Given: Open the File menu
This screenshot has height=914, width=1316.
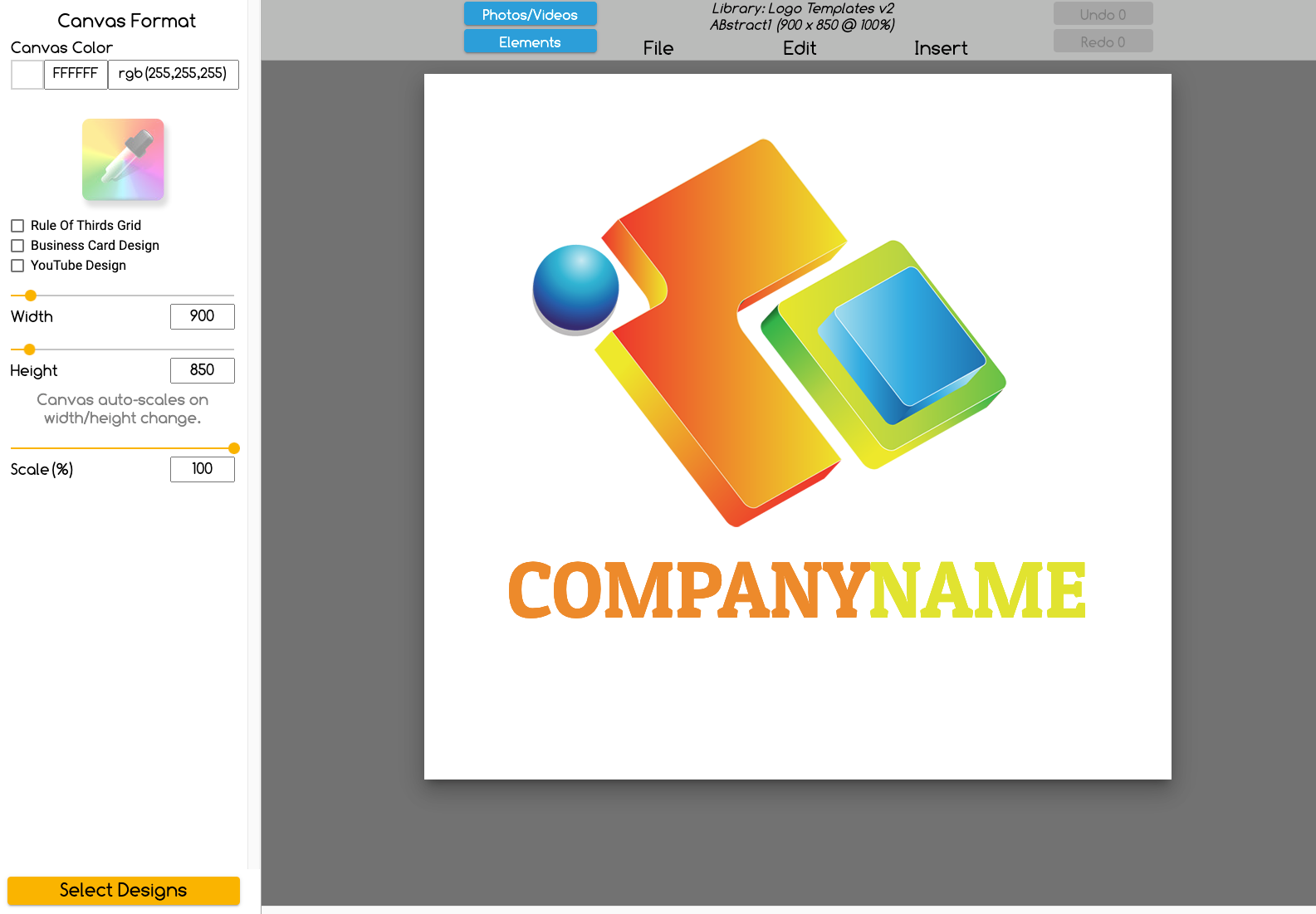Looking at the screenshot, I should click(x=658, y=48).
